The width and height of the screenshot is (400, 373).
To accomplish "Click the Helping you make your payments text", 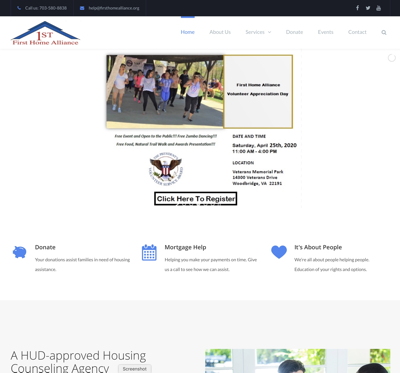I will point(211,264).
